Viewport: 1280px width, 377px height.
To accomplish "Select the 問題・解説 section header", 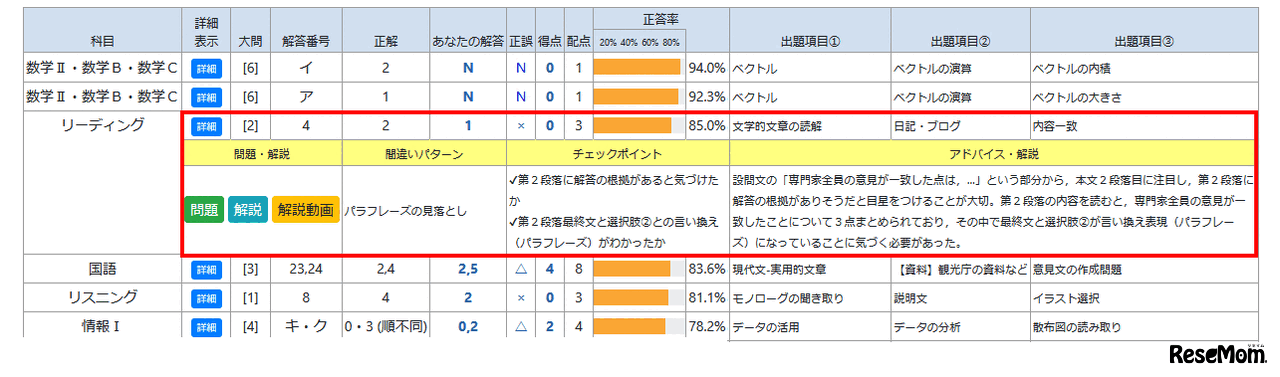I will pyautogui.click(x=262, y=154).
